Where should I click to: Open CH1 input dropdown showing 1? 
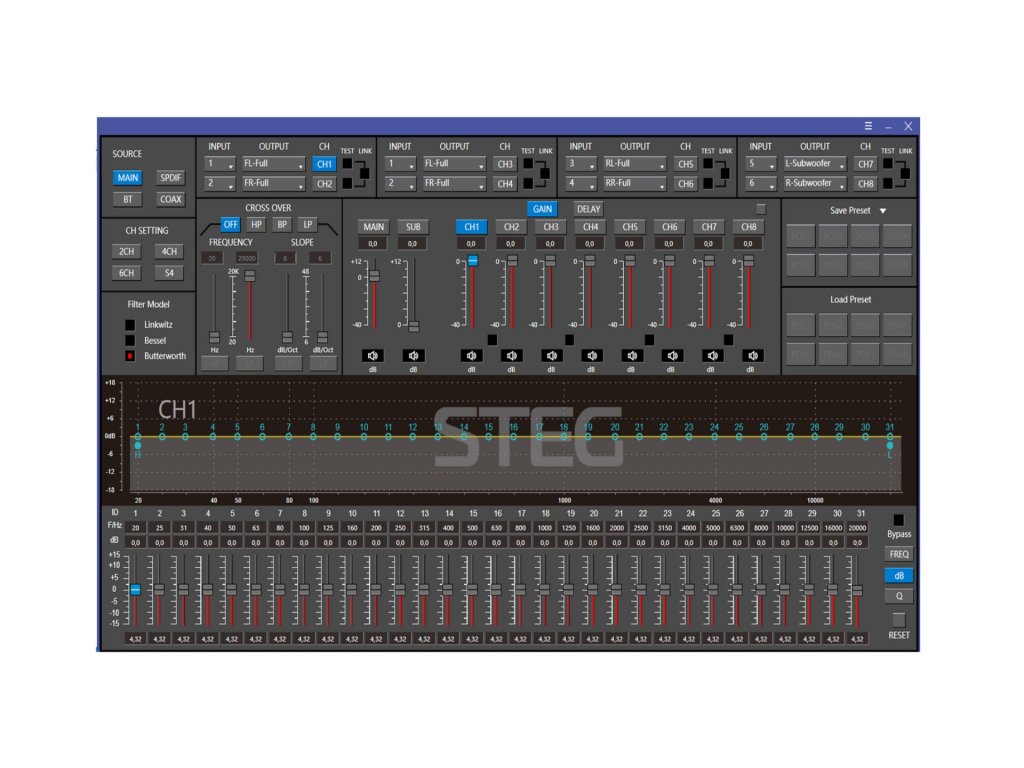click(x=220, y=164)
